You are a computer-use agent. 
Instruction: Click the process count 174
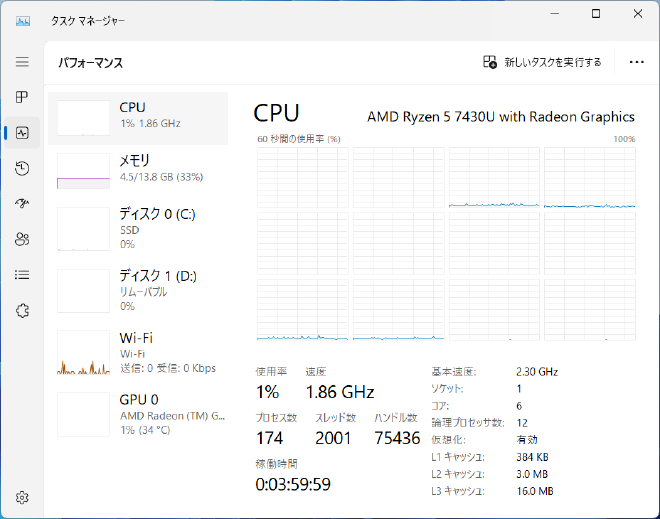[x=269, y=438]
